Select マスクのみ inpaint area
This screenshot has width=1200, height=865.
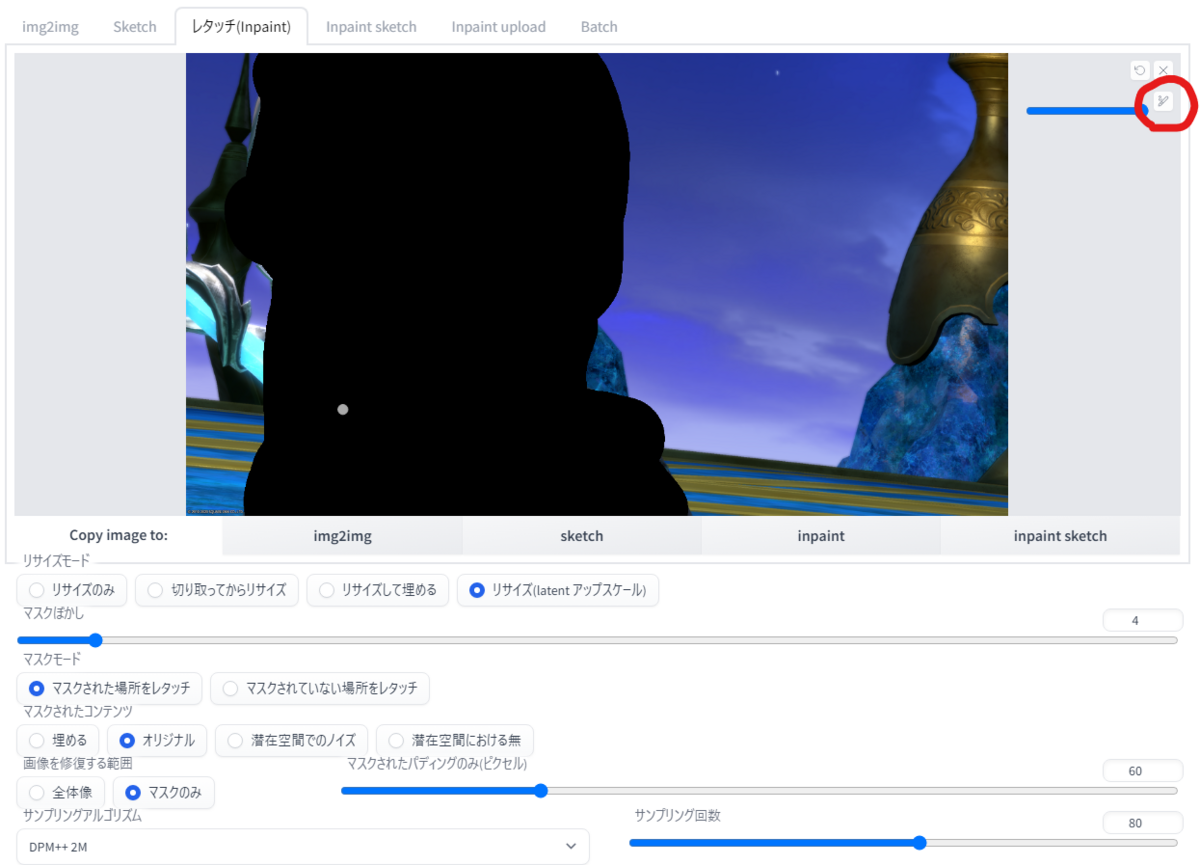[x=163, y=793]
